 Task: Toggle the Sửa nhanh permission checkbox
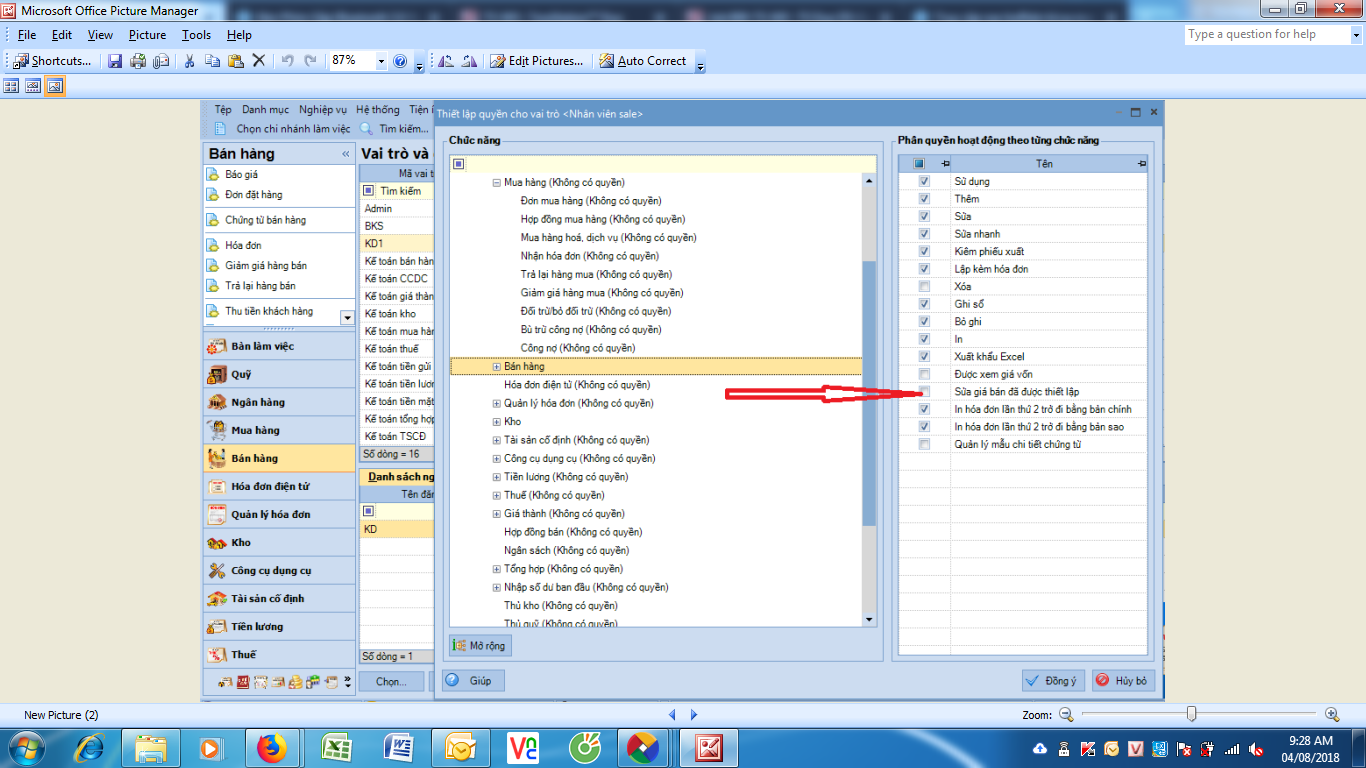point(924,234)
